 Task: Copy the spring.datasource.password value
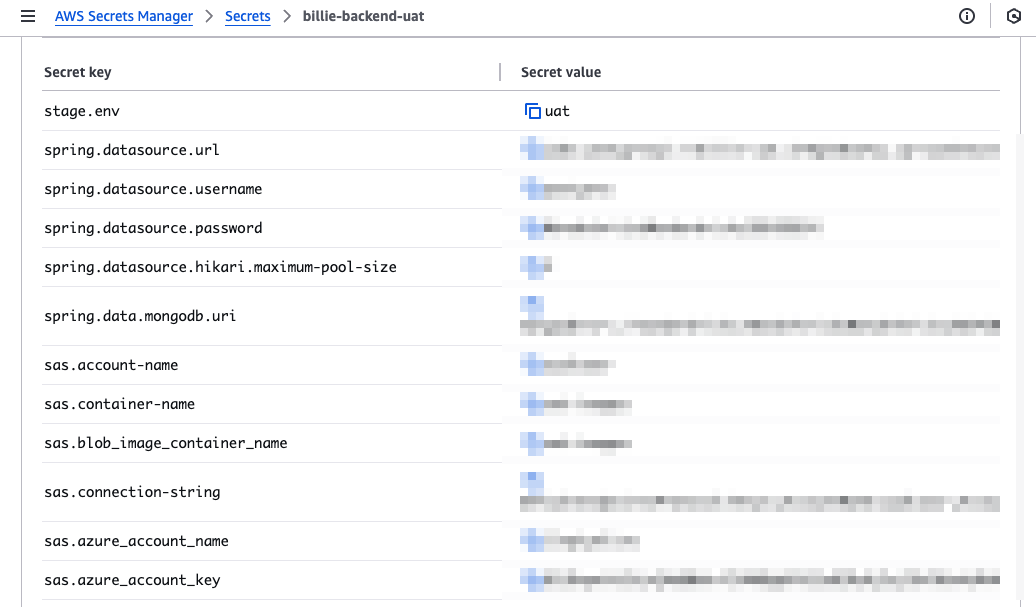click(x=533, y=227)
